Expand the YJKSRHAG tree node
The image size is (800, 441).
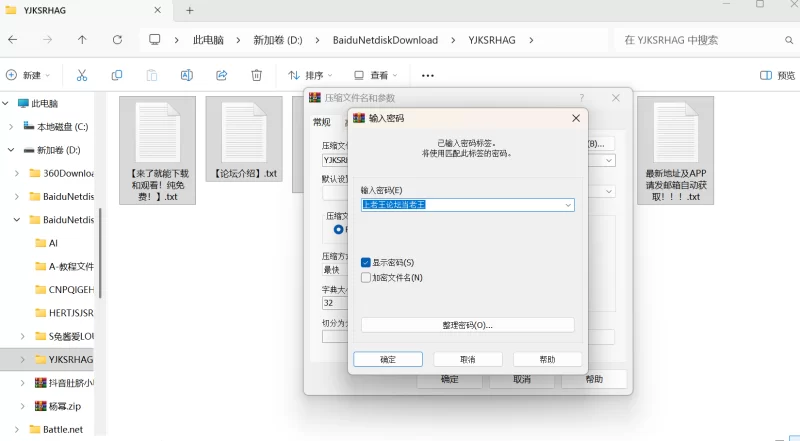[22, 359]
